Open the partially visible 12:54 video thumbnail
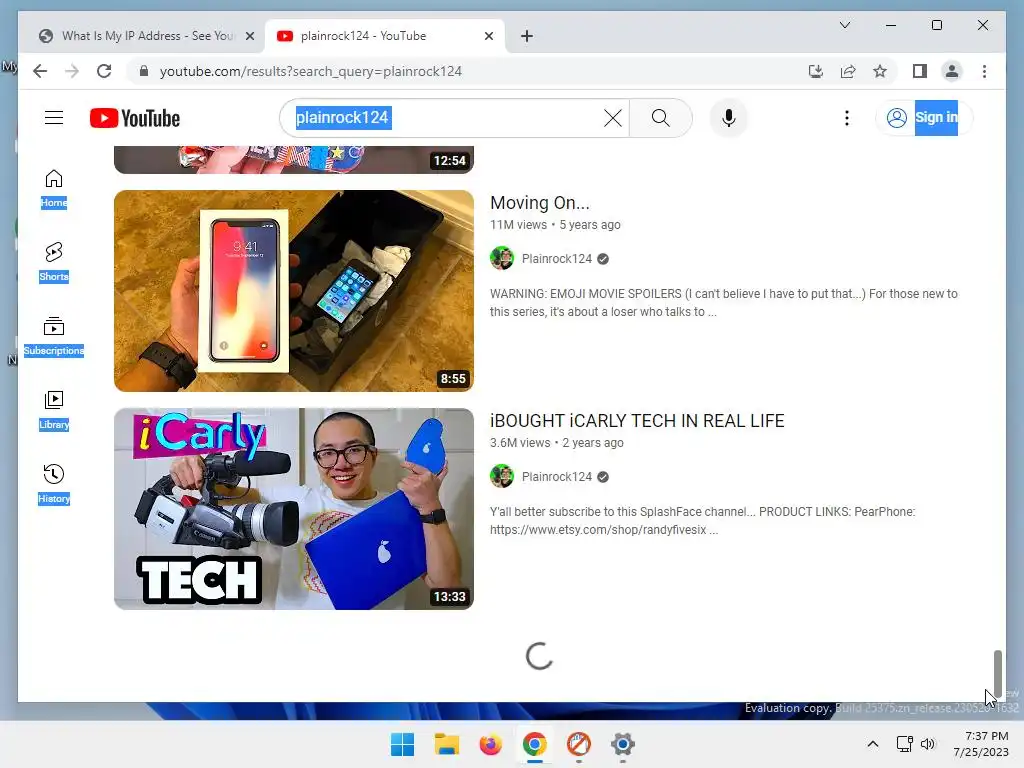Viewport: 1024px width, 768px height. (294, 159)
